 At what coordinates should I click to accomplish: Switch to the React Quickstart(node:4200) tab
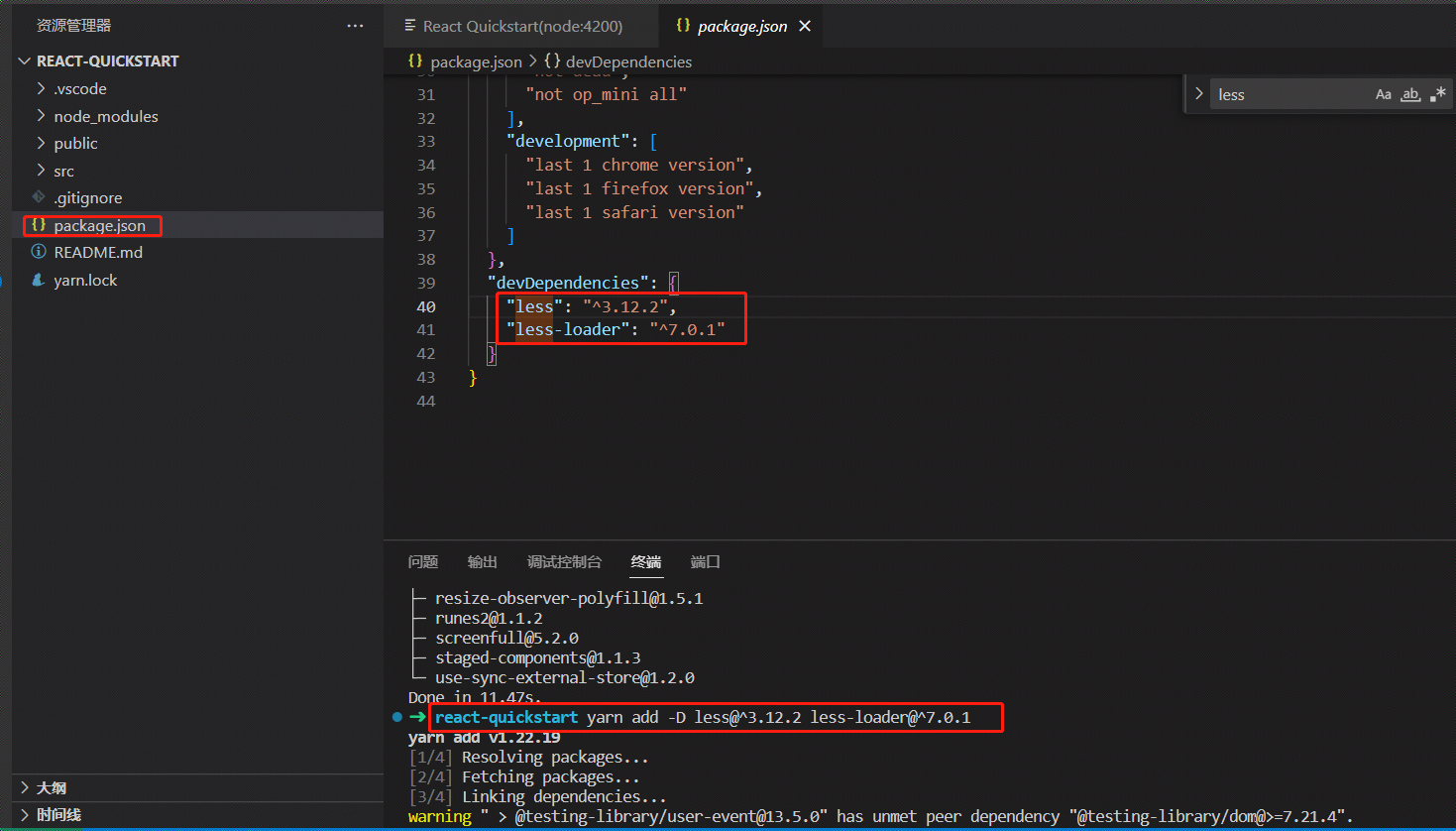pyautogui.click(x=521, y=26)
